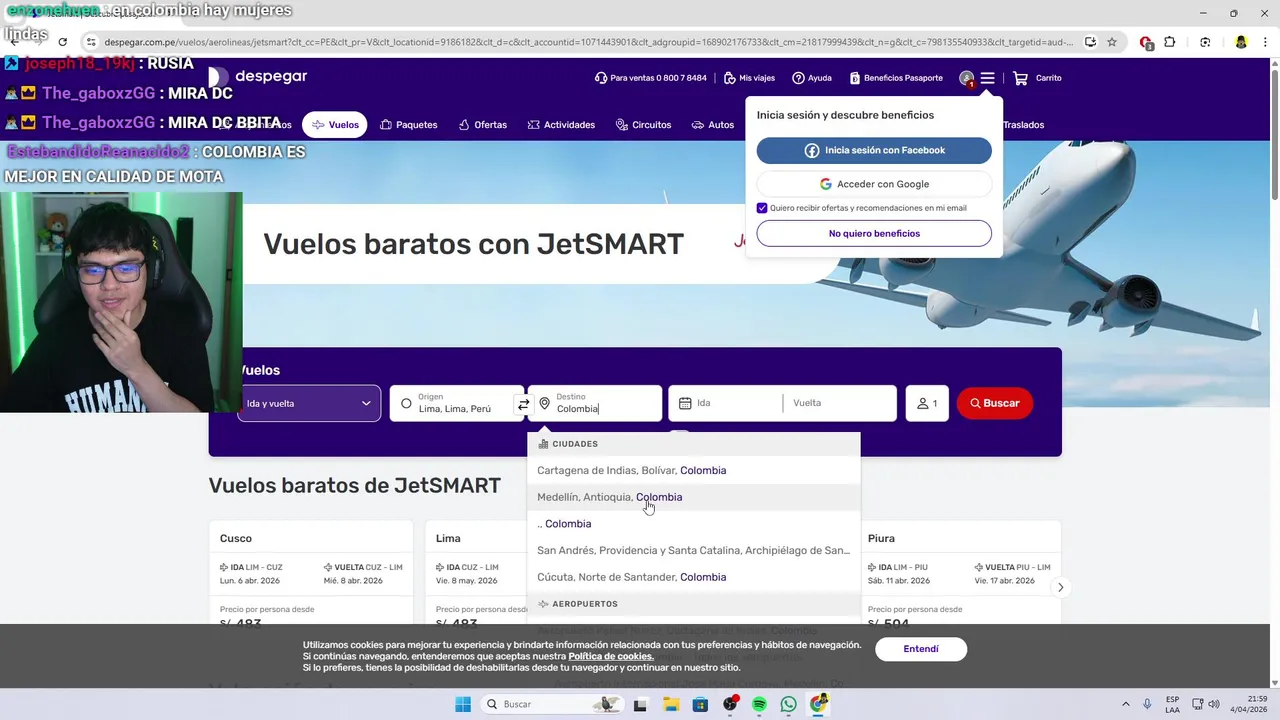Image resolution: width=1280 pixels, height=720 pixels.
Task: Switch to the Circuitos tab
Action: (644, 125)
